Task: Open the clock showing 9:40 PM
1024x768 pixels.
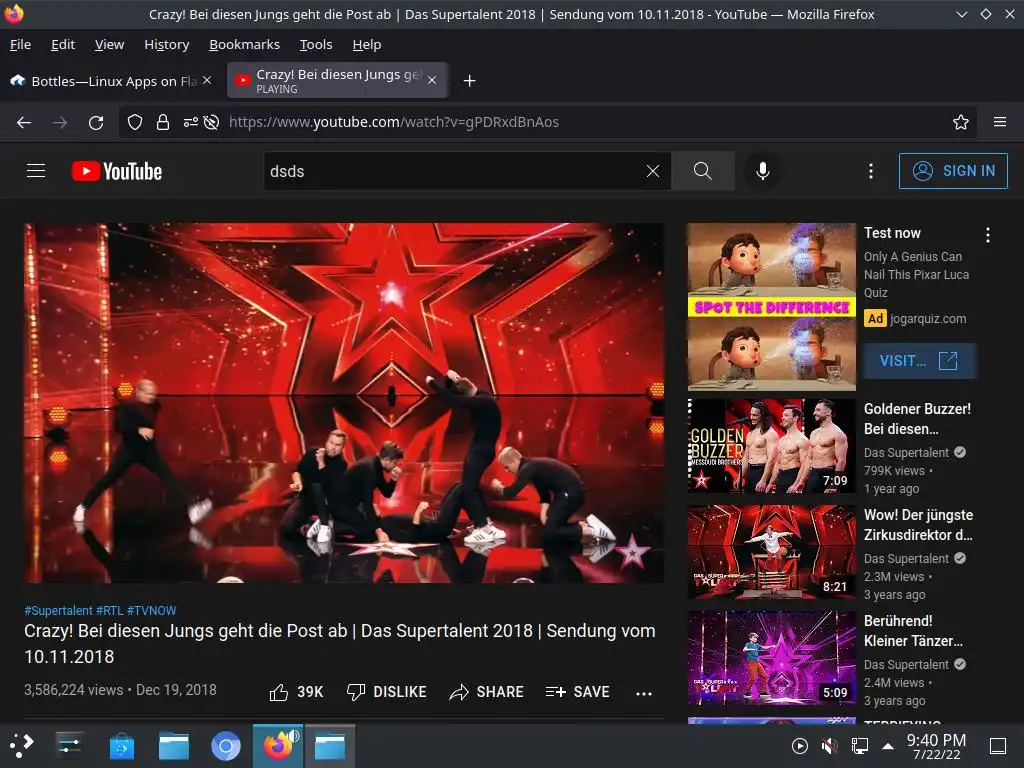Action: [x=936, y=746]
